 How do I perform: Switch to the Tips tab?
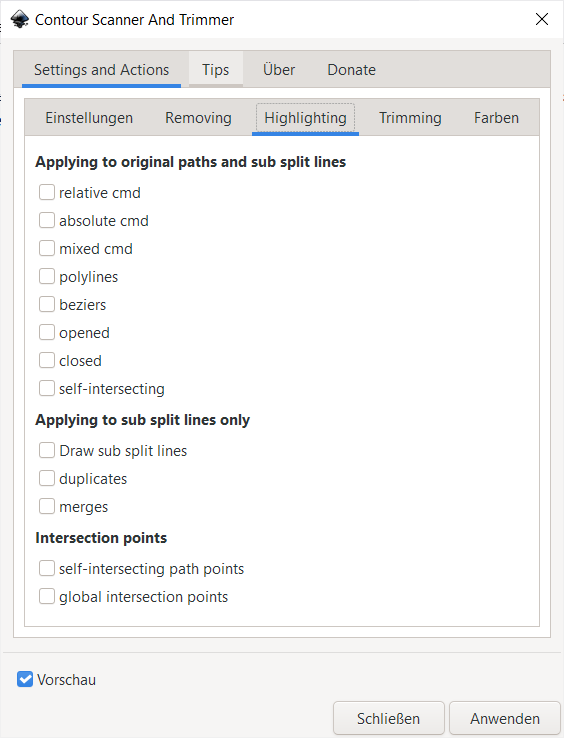(x=216, y=70)
